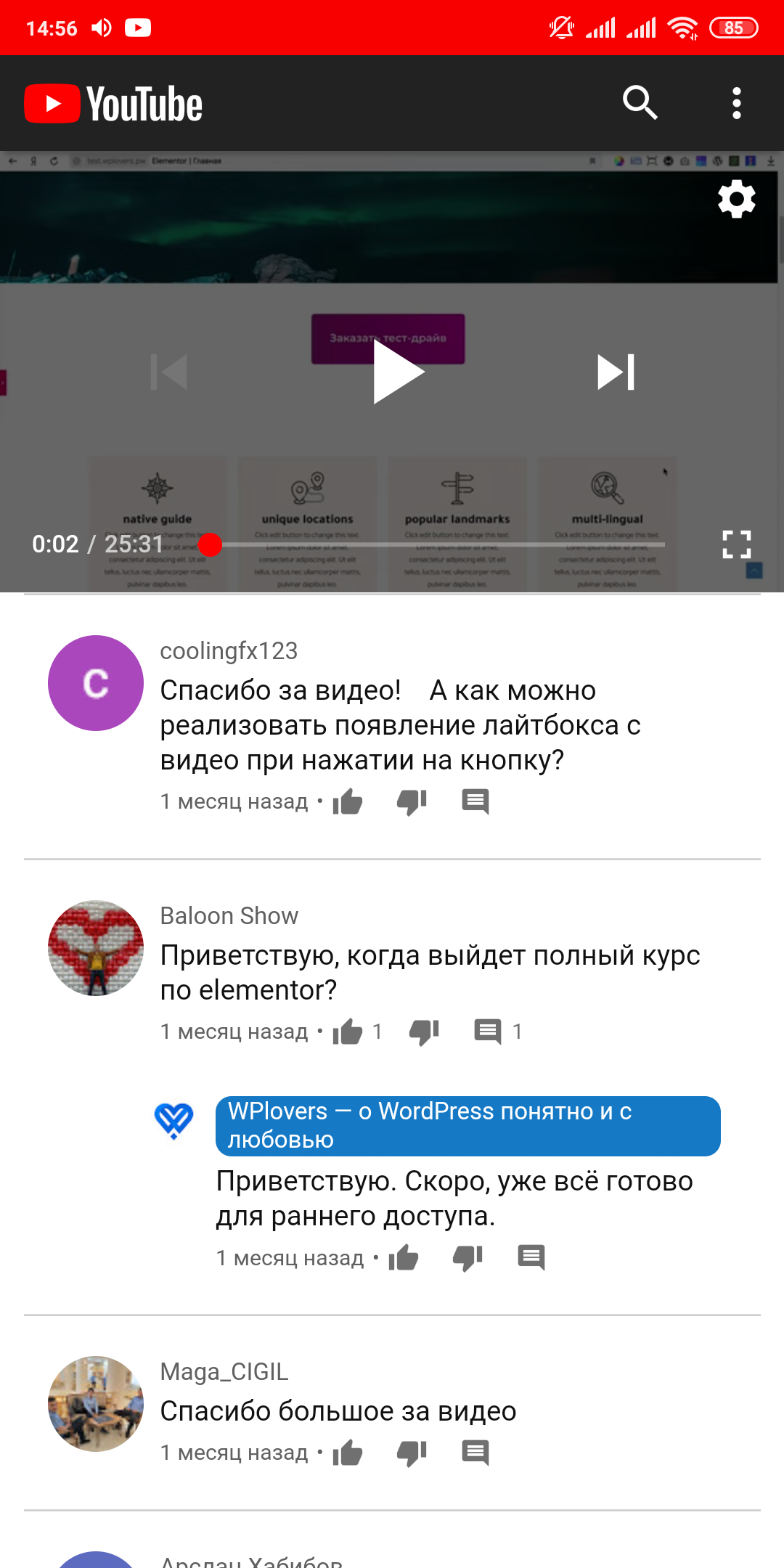Skip to next video

click(616, 372)
